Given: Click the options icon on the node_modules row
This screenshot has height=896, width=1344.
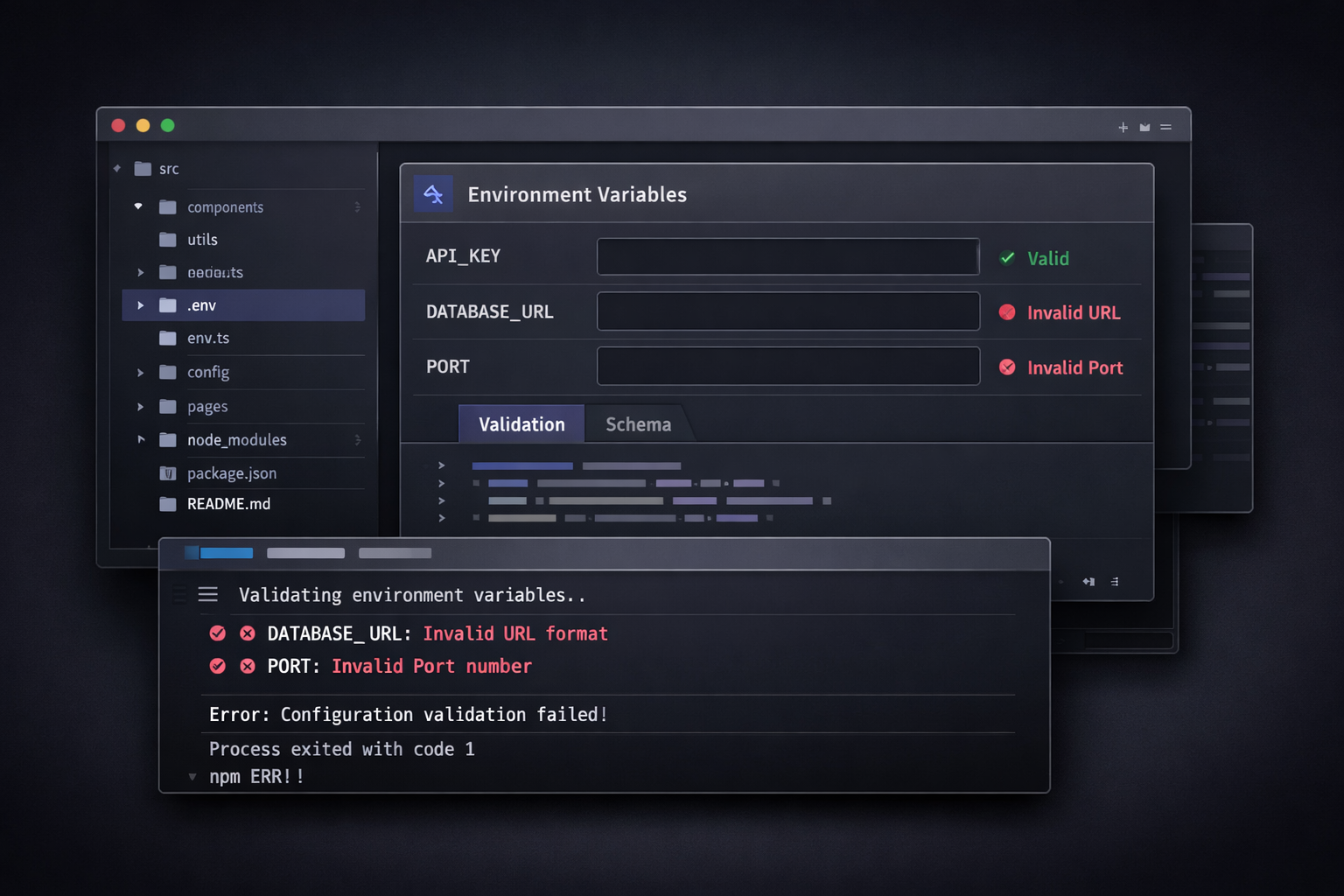Looking at the screenshot, I should (357, 440).
